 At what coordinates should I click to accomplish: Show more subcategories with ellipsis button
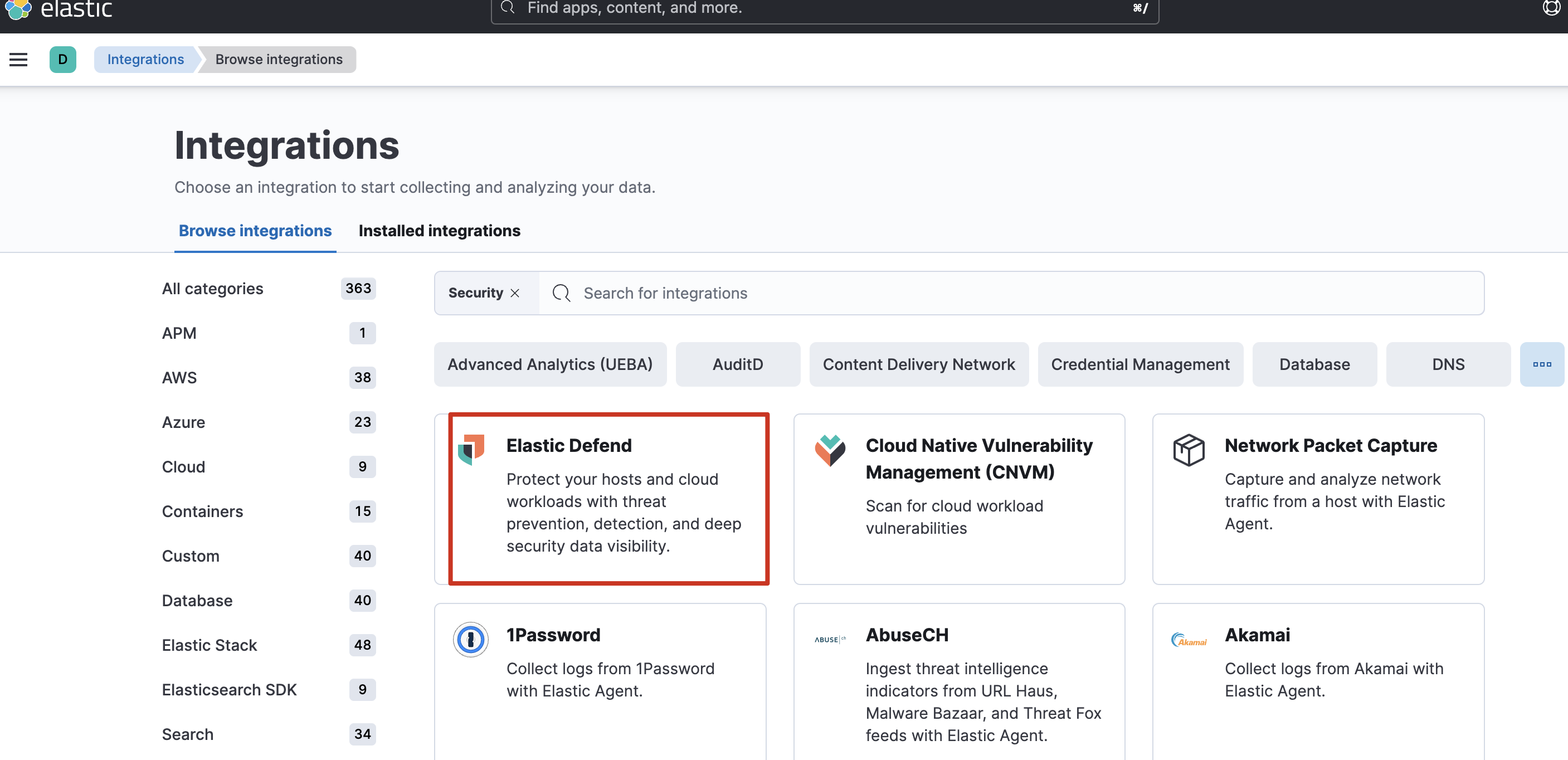(1542, 364)
